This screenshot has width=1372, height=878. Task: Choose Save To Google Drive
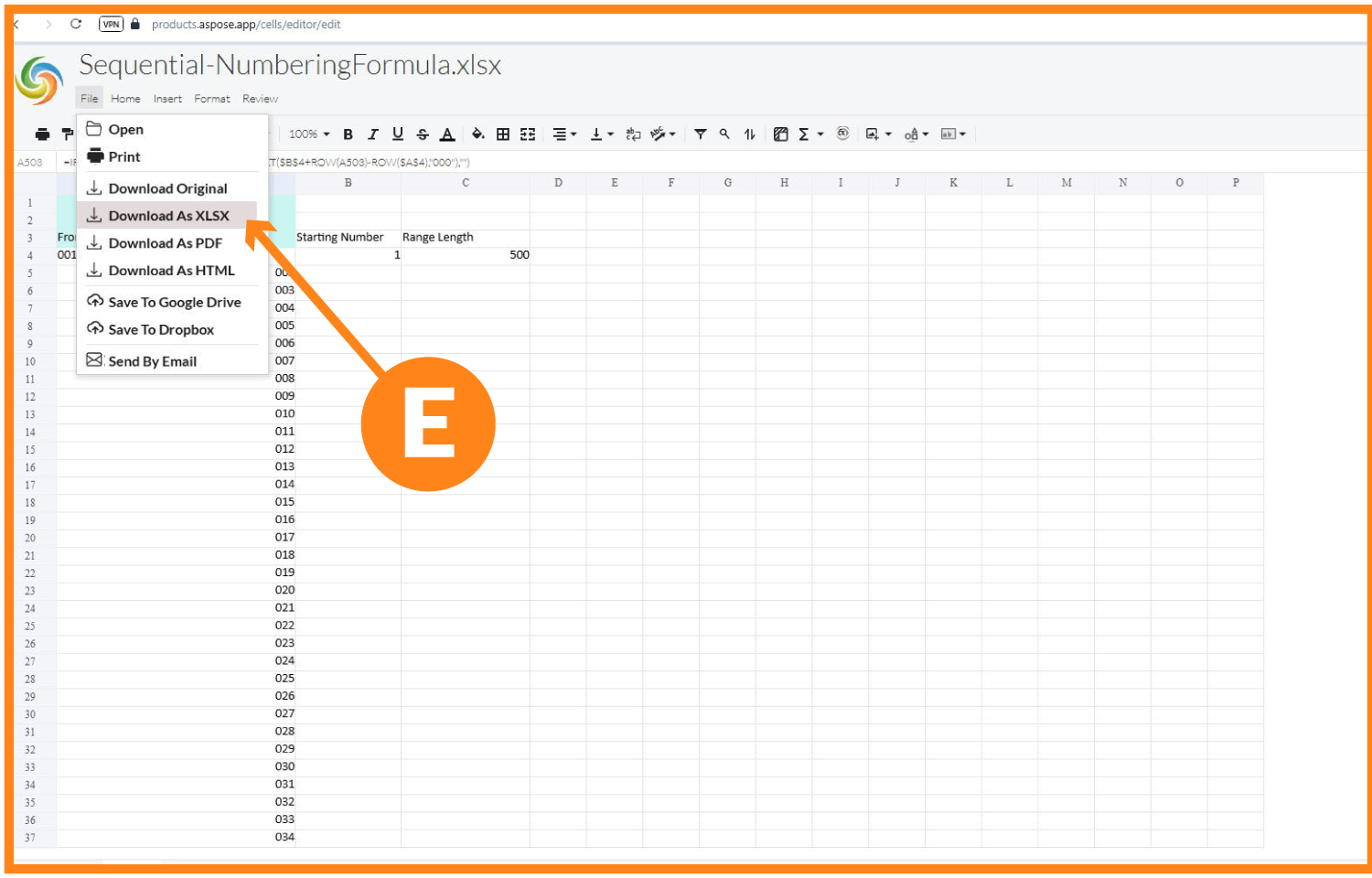[x=174, y=302]
